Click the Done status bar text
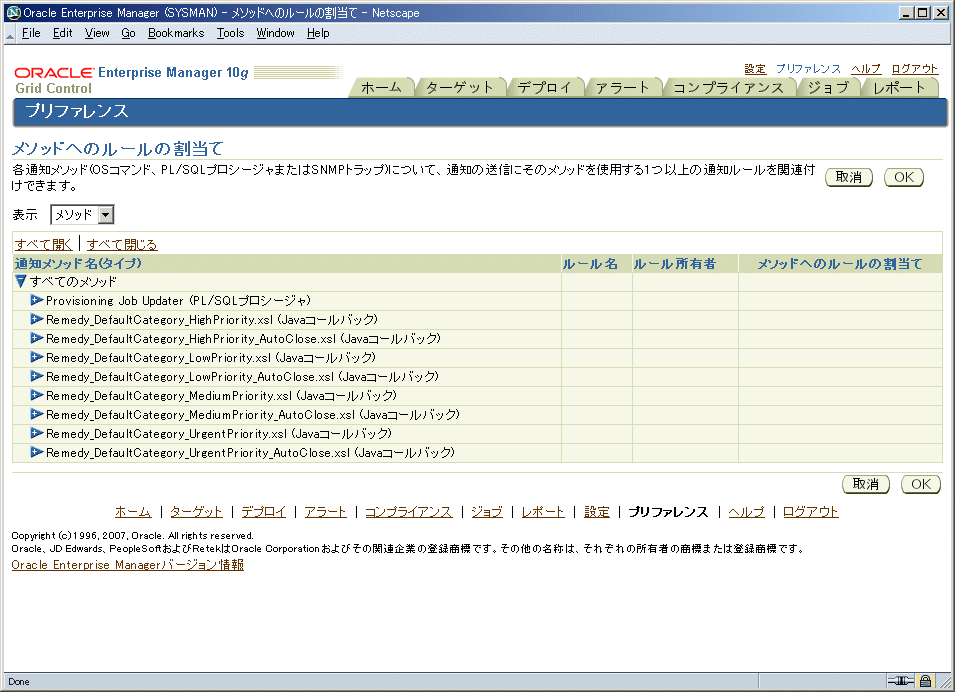The height and width of the screenshot is (692, 955). [19, 682]
